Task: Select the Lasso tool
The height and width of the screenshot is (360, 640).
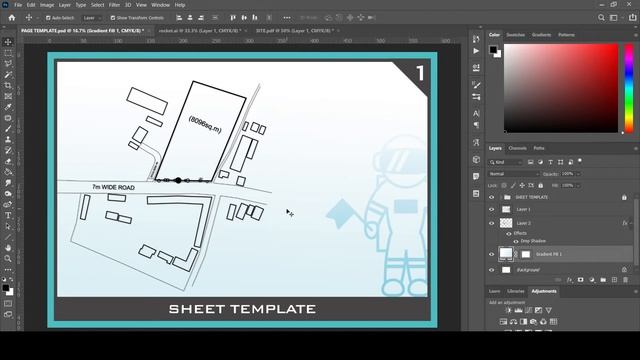Action: 8,64
